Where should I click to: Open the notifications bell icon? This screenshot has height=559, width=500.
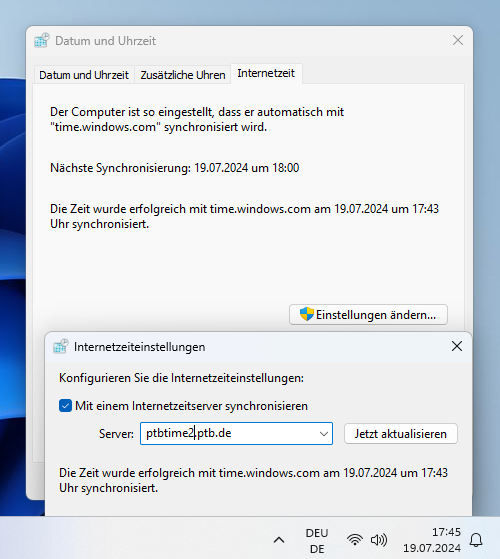(x=476, y=540)
